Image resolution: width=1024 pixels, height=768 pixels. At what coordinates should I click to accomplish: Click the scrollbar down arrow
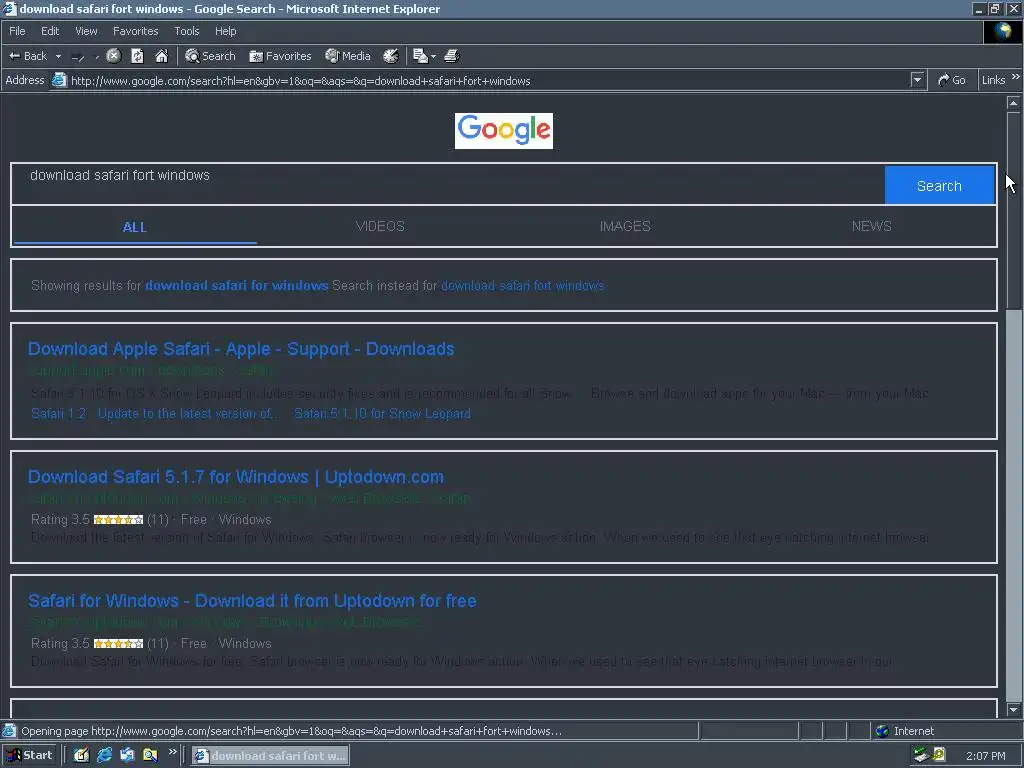click(1013, 709)
